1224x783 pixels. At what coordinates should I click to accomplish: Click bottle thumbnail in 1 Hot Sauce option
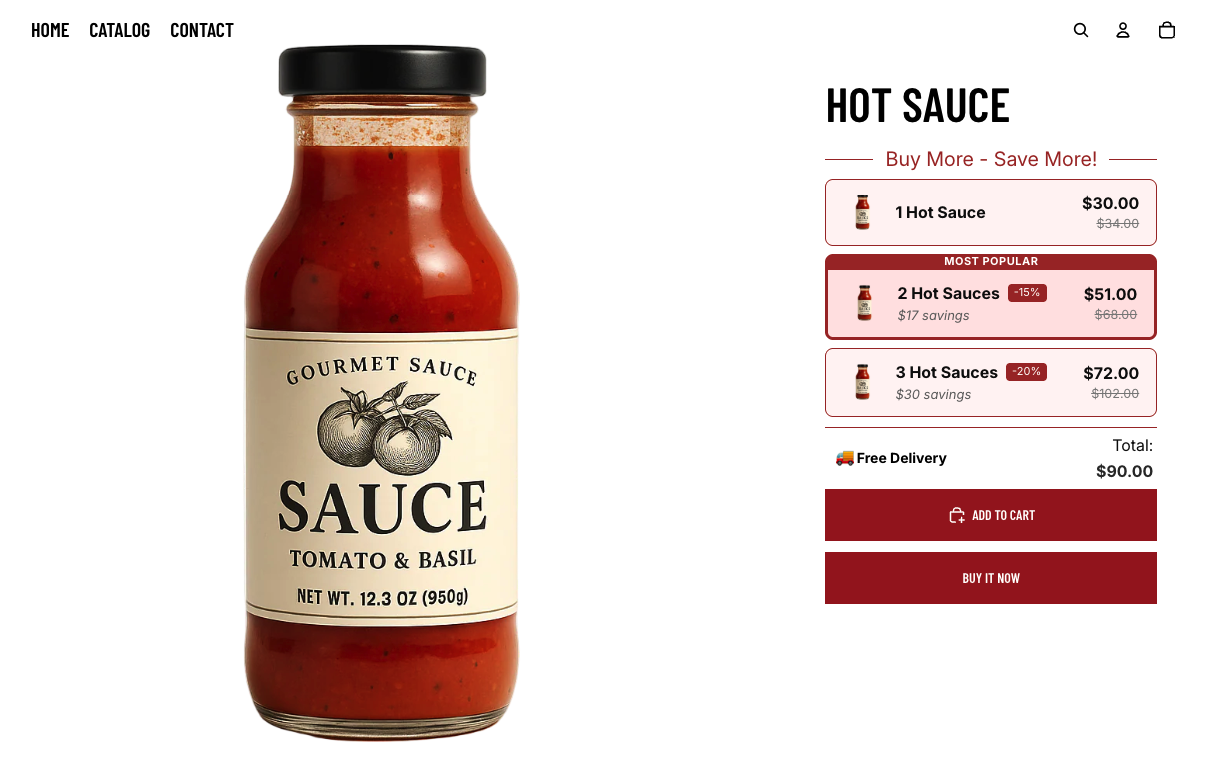pos(862,212)
